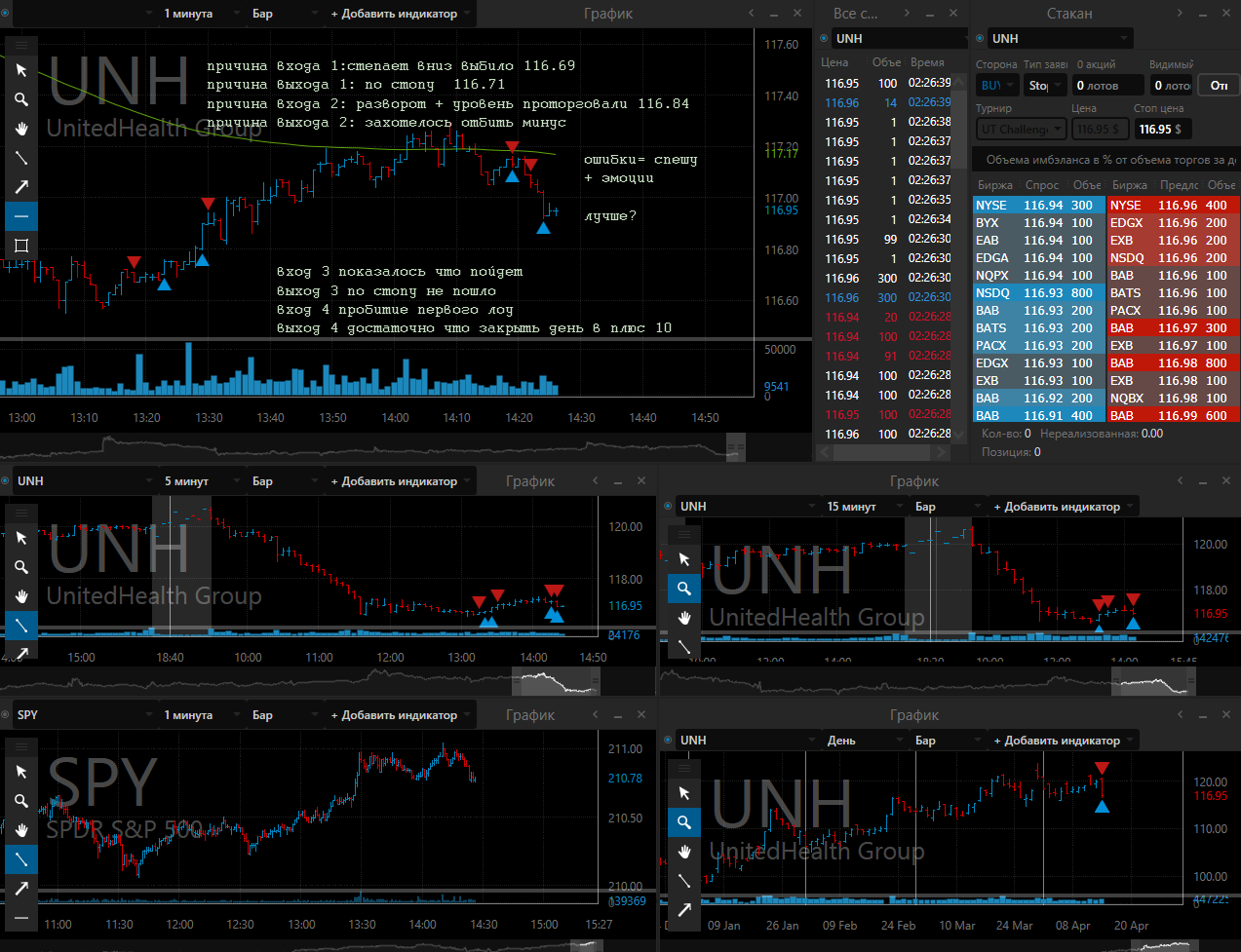Click the navigator strip handle under the UNH 1 минута chart
Viewport: 1241px width, 952px height.
(735, 447)
